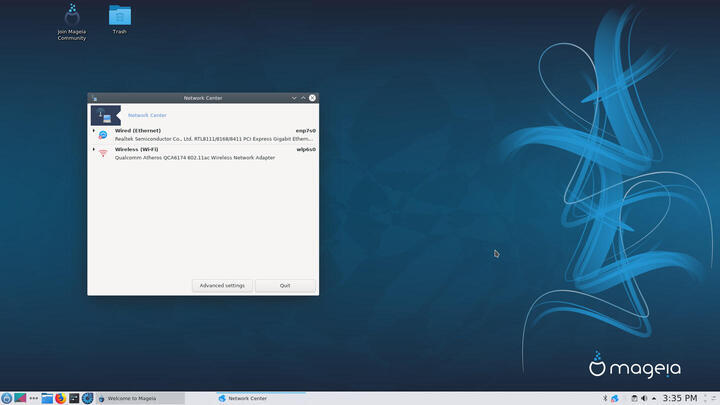The height and width of the screenshot is (405, 720).
Task: Expand the Wired (Ethernet) entry arrow
Action: [x=94, y=131]
